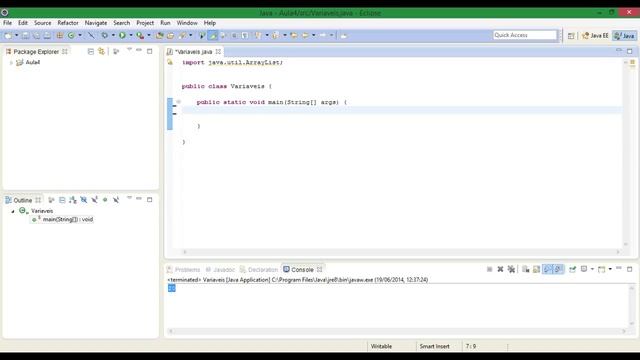Close the Variaveis.java editor tab
This screenshot has height=360, width=640.
(218, 51)
